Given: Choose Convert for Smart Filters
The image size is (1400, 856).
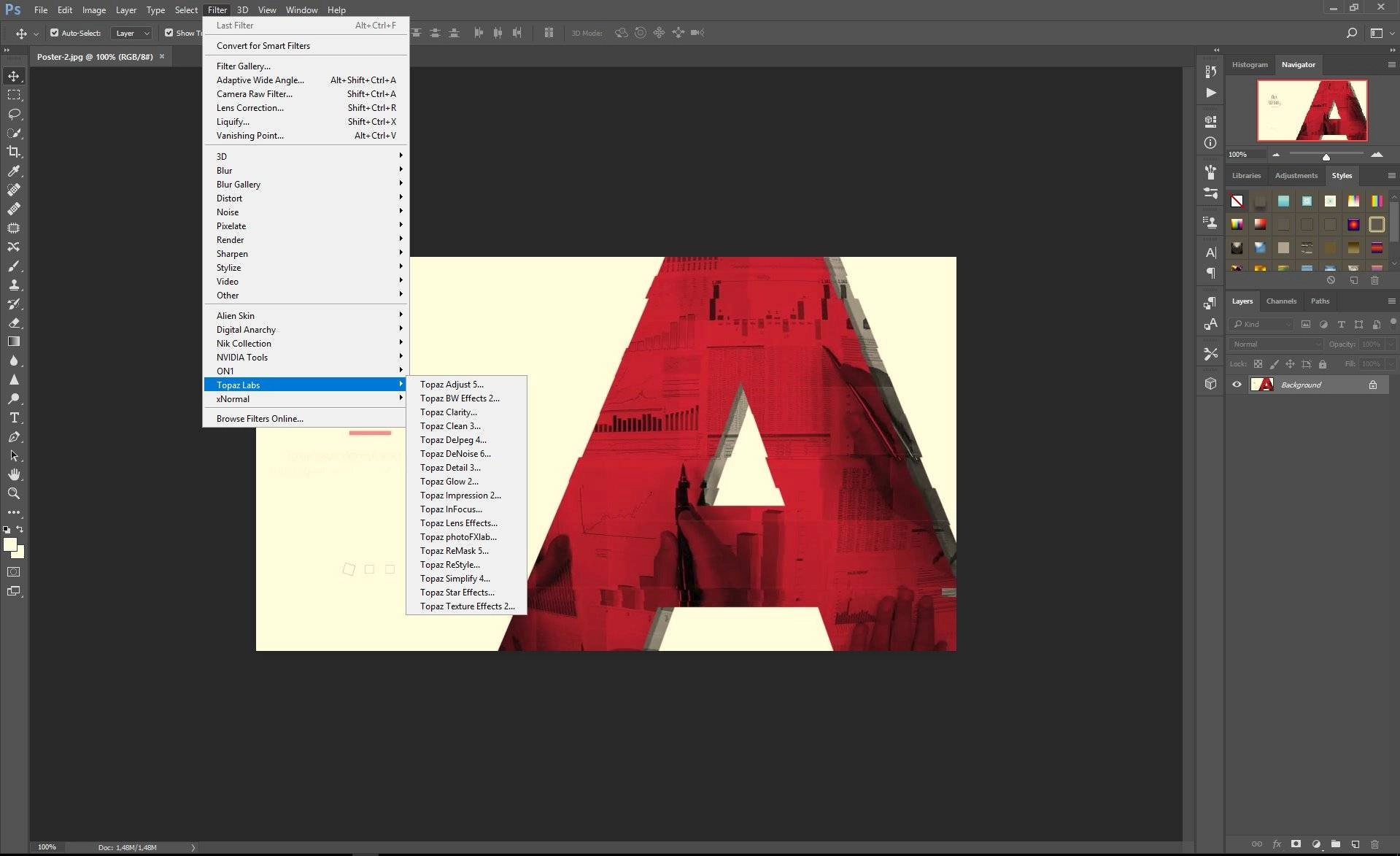Looking at the screenshot, I should (x=305, y=45).
